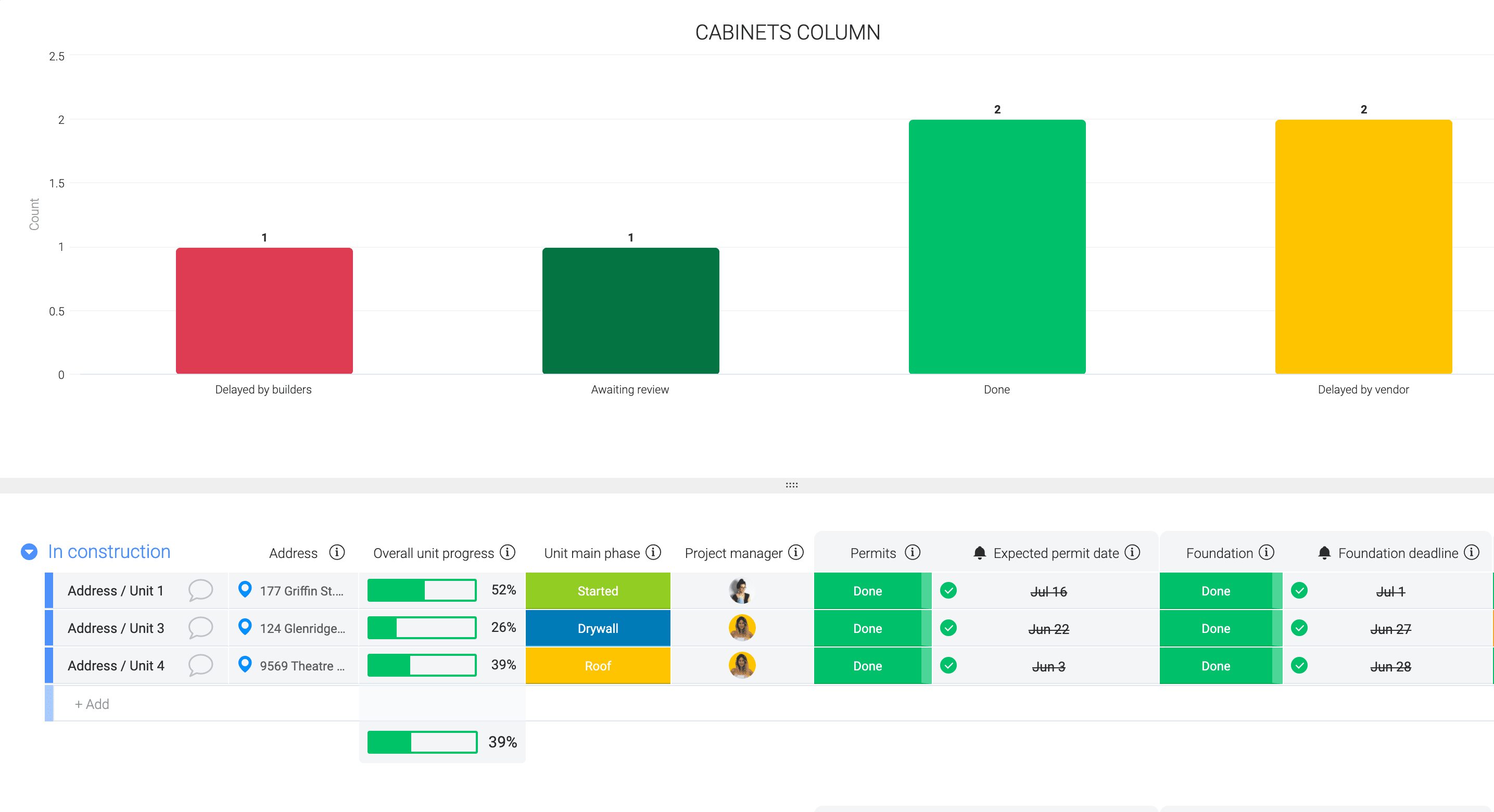Click the 9569 Theatre address text
Viewport: 1494px width, 812px height.
coord(302,666)
